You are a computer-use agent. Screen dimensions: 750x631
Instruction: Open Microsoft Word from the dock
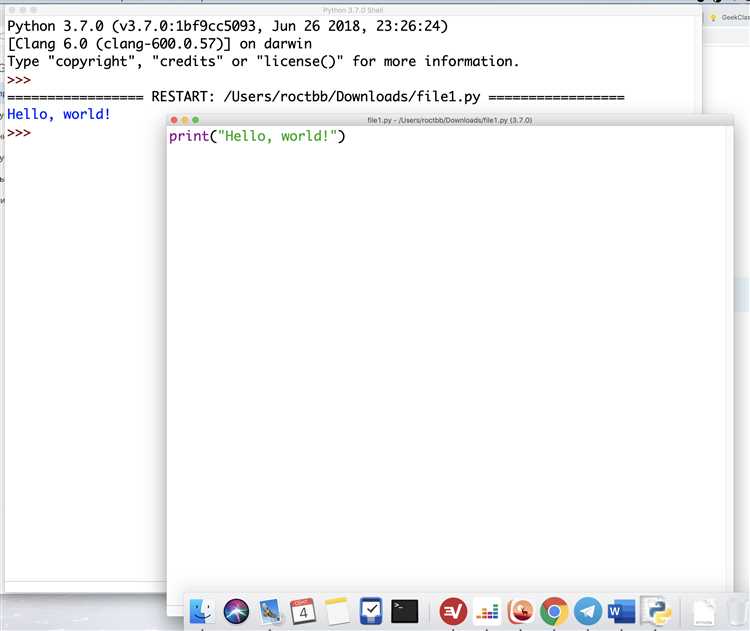coord(621,611)
